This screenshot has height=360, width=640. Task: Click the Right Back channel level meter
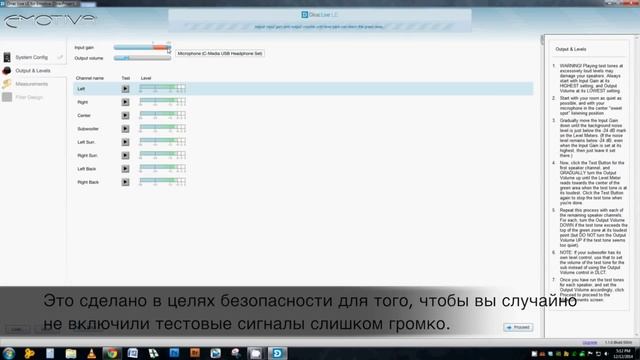tap(162, 182)
